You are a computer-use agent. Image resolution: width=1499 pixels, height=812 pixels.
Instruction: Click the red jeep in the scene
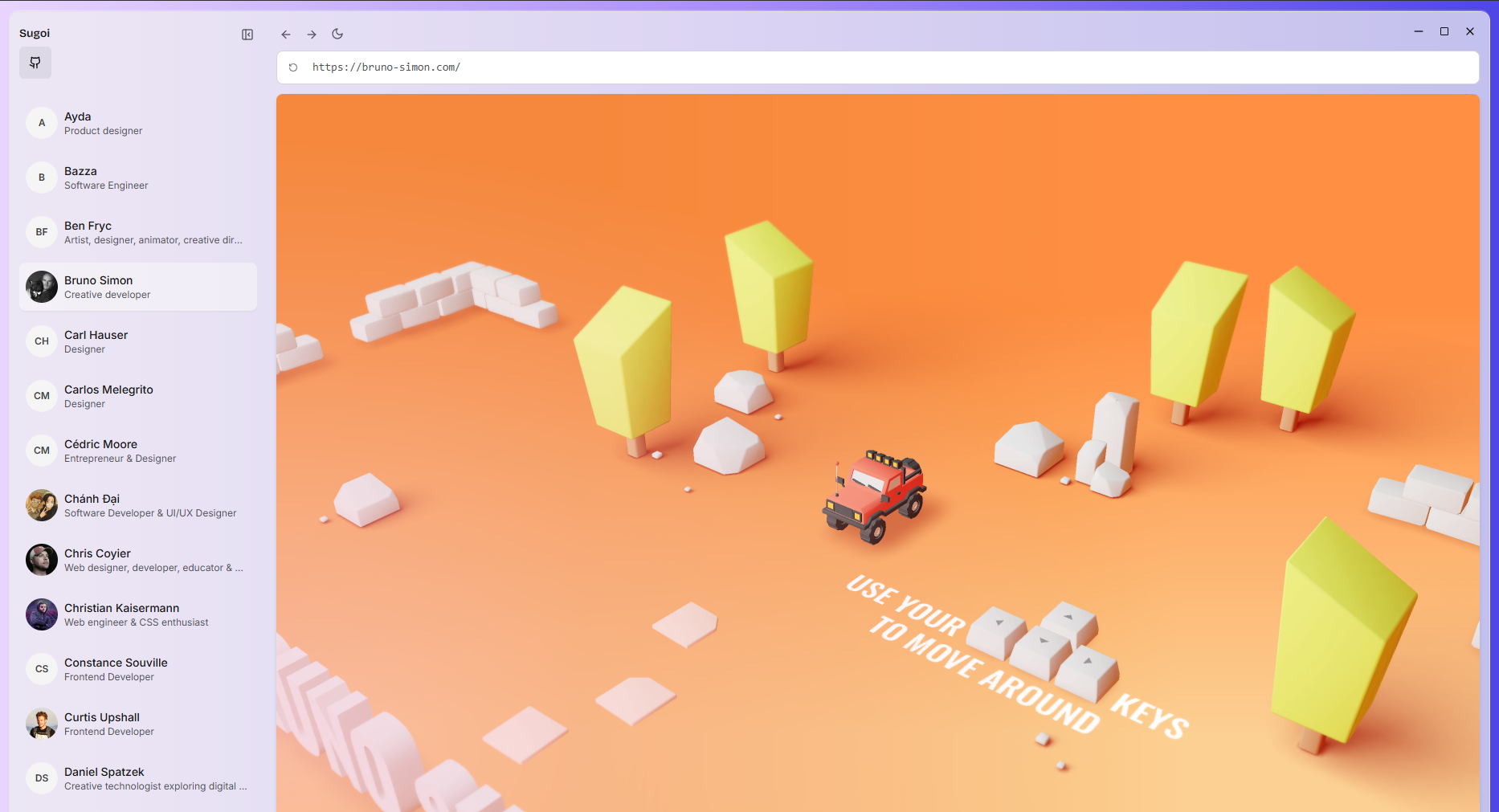click(876, 496)
